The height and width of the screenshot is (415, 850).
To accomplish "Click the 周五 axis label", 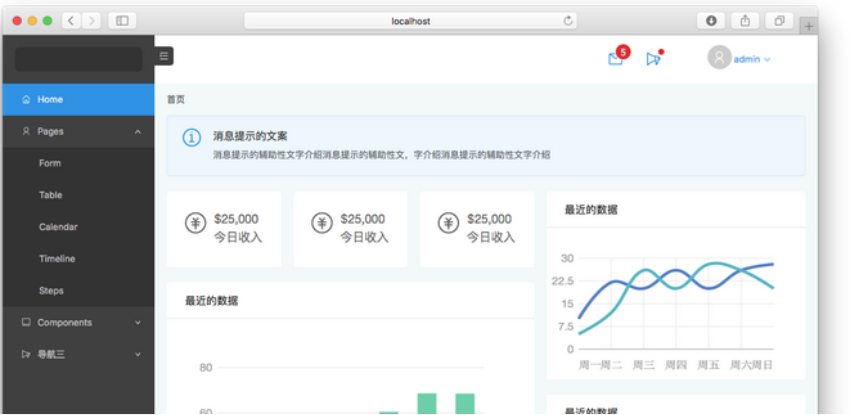I will coord(709,365).
